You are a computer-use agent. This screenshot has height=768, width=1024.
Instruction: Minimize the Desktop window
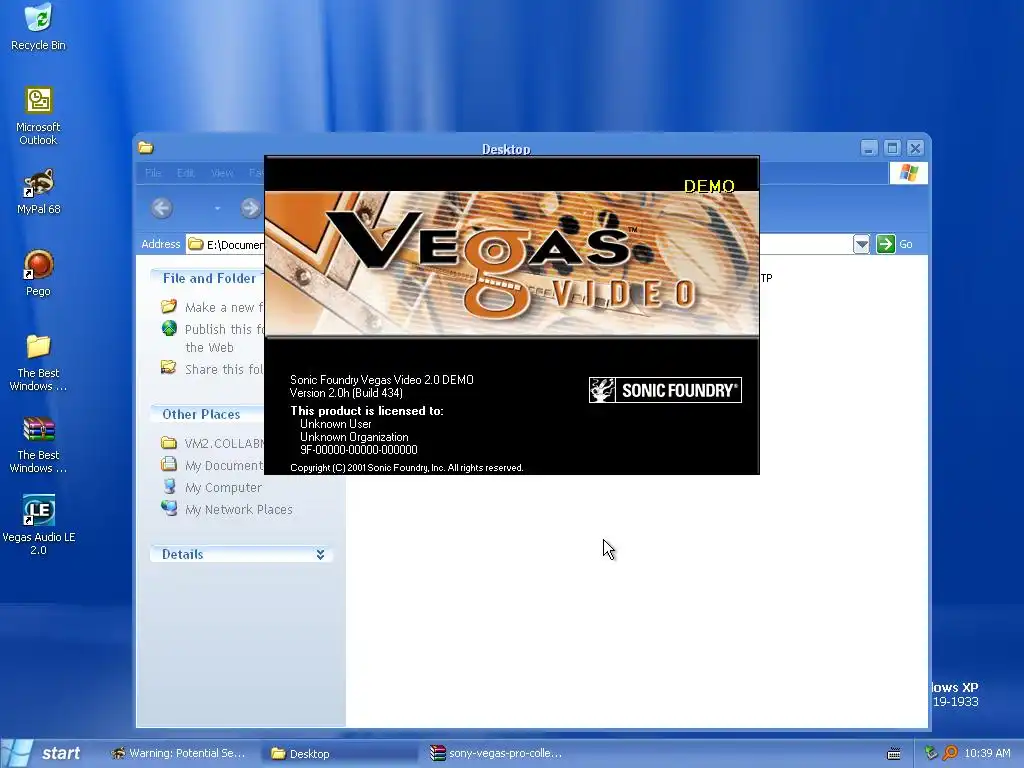pos(869,148)
